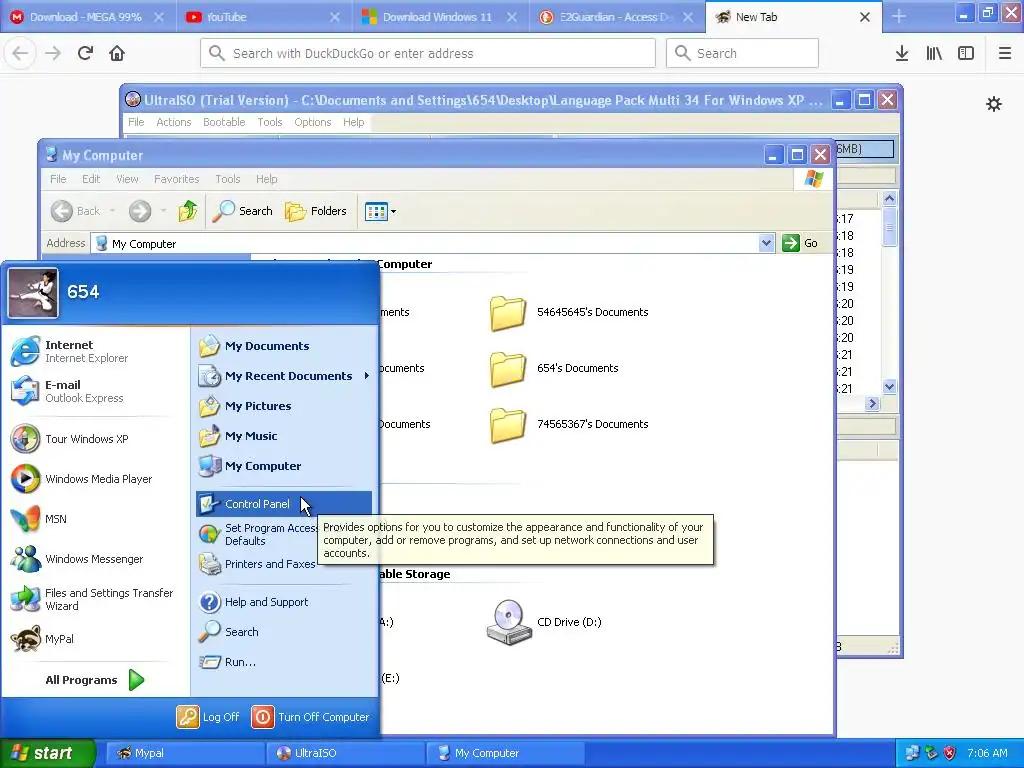
Task: Open 54645645's Documents folder
Action: click(569, 312)
